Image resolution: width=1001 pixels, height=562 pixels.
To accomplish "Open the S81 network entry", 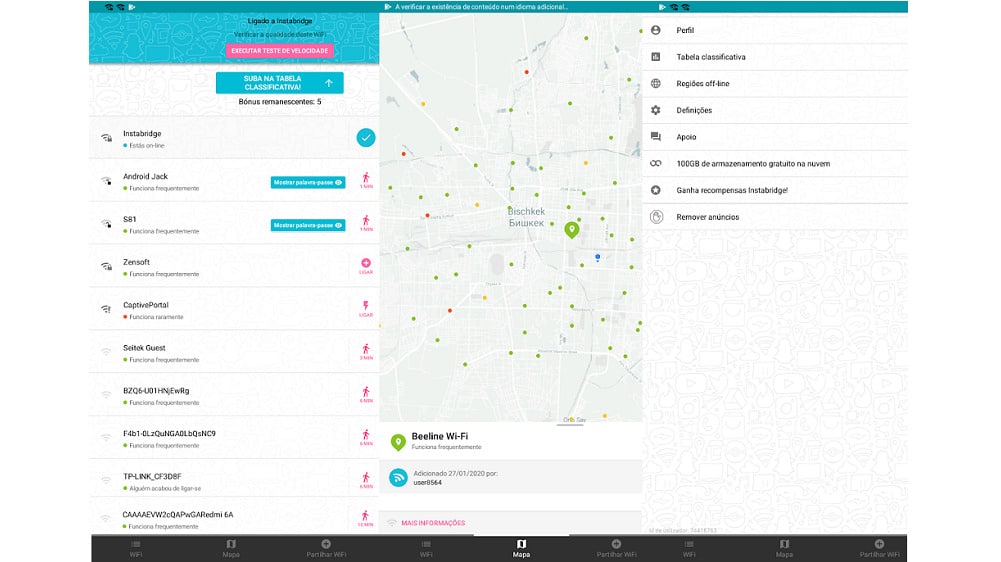I will (x=234, y=224).
